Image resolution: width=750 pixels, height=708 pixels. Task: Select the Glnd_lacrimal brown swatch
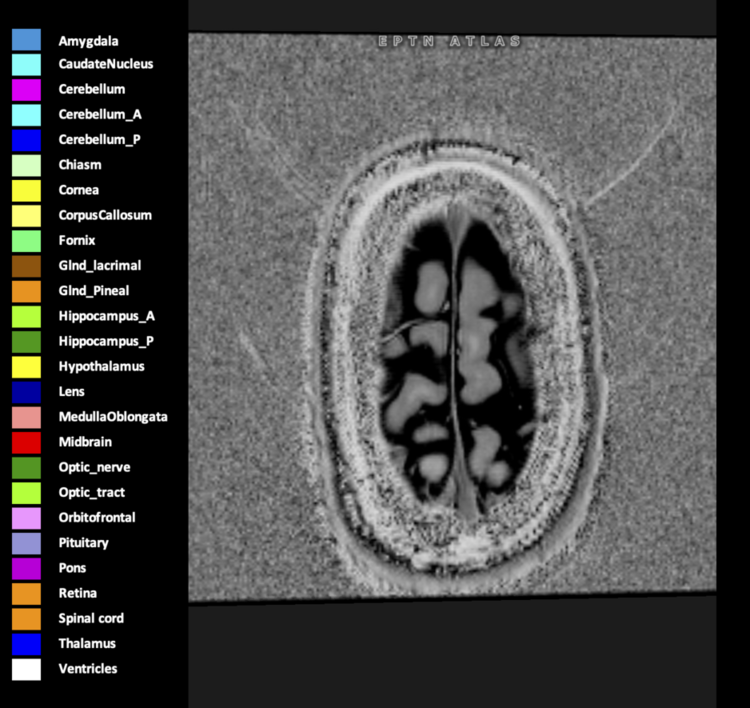point(26,266)
